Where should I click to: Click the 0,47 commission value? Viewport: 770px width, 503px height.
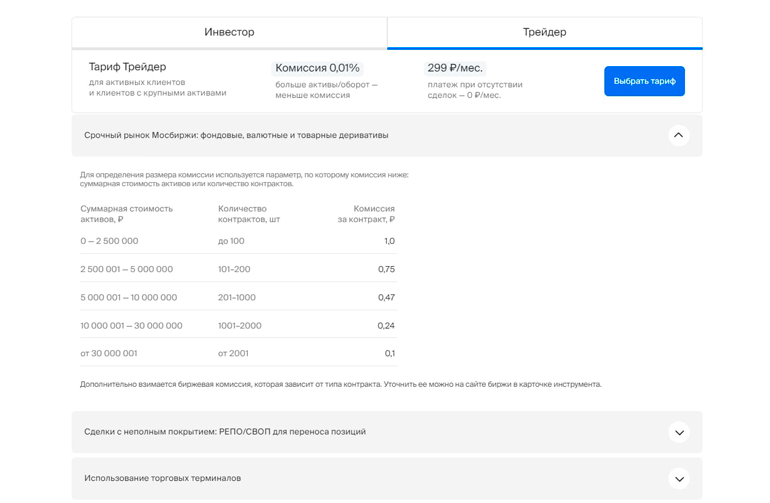tap(386, 298)
